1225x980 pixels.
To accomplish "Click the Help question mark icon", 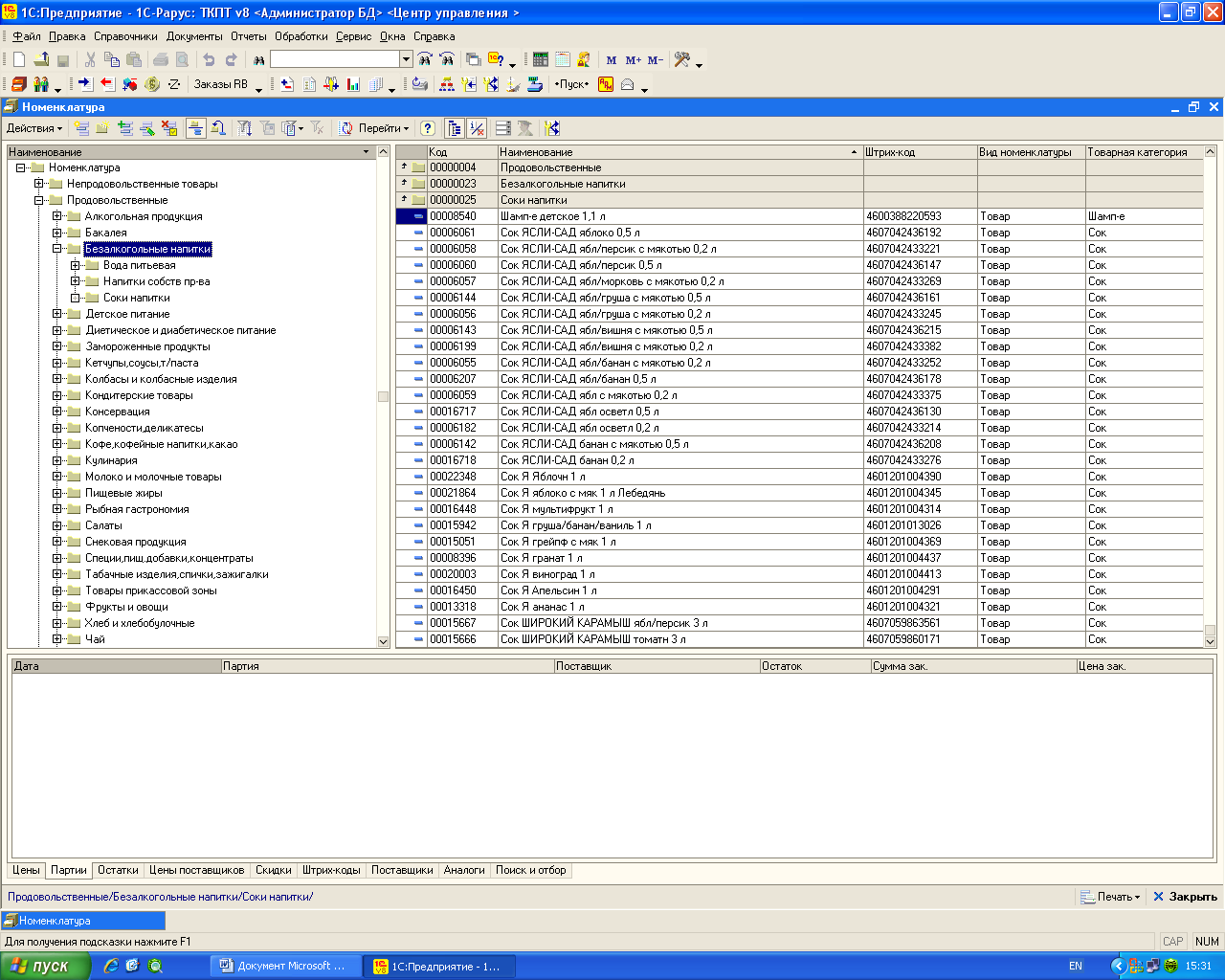I will tap(428, 128).
